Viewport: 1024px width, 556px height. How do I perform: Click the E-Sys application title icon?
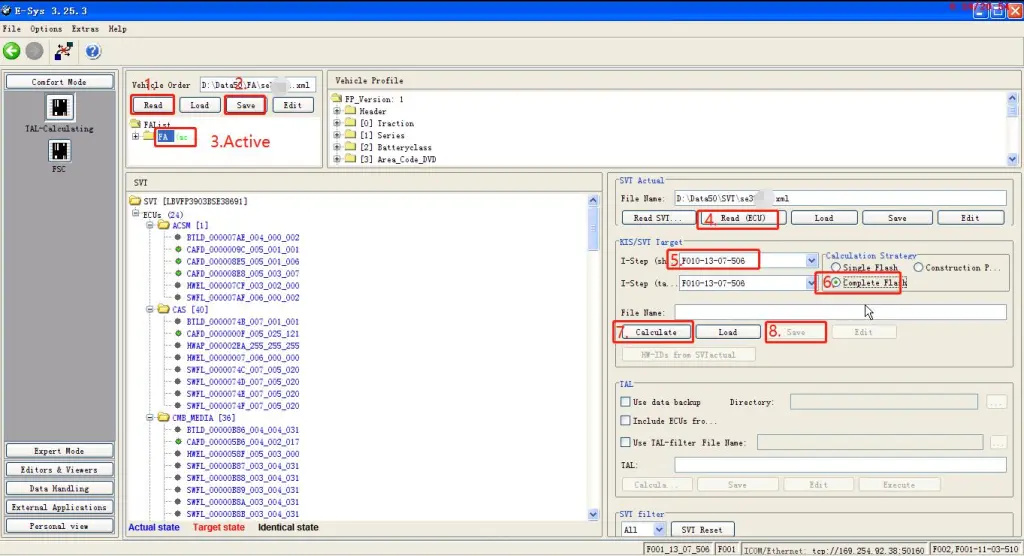7,10
